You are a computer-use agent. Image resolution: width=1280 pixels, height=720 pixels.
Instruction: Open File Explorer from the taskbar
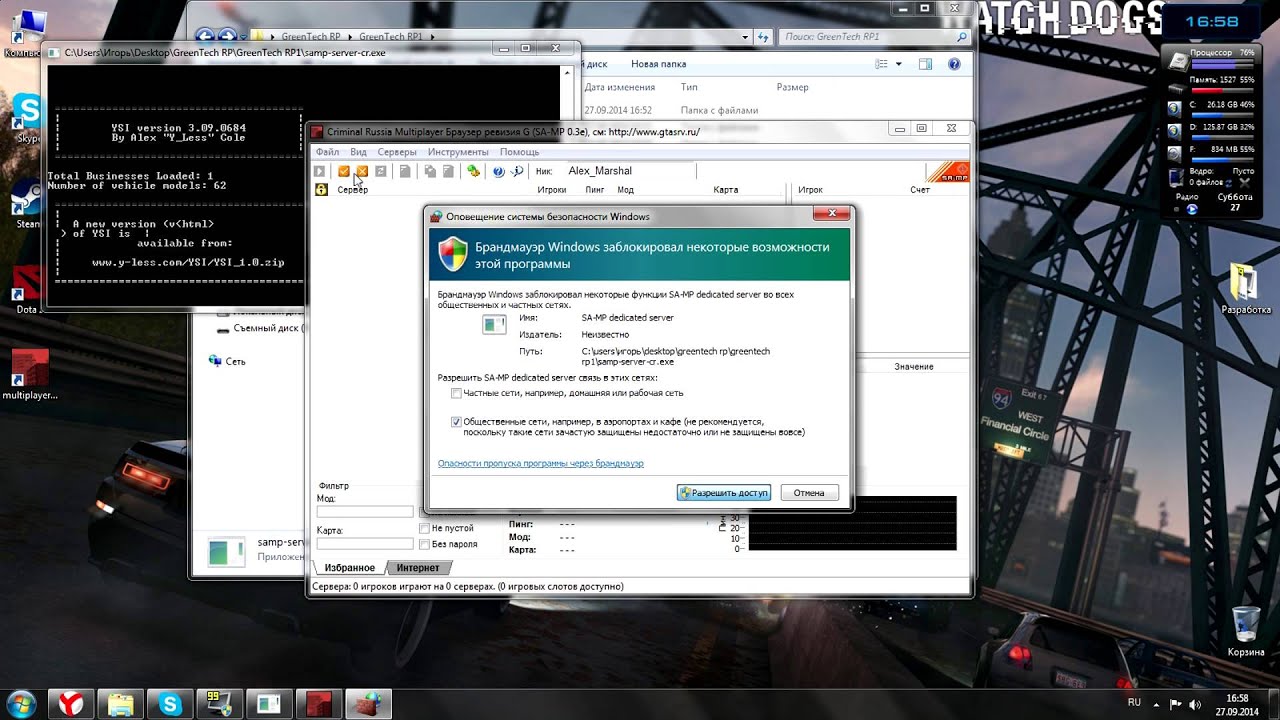[121, 704]
